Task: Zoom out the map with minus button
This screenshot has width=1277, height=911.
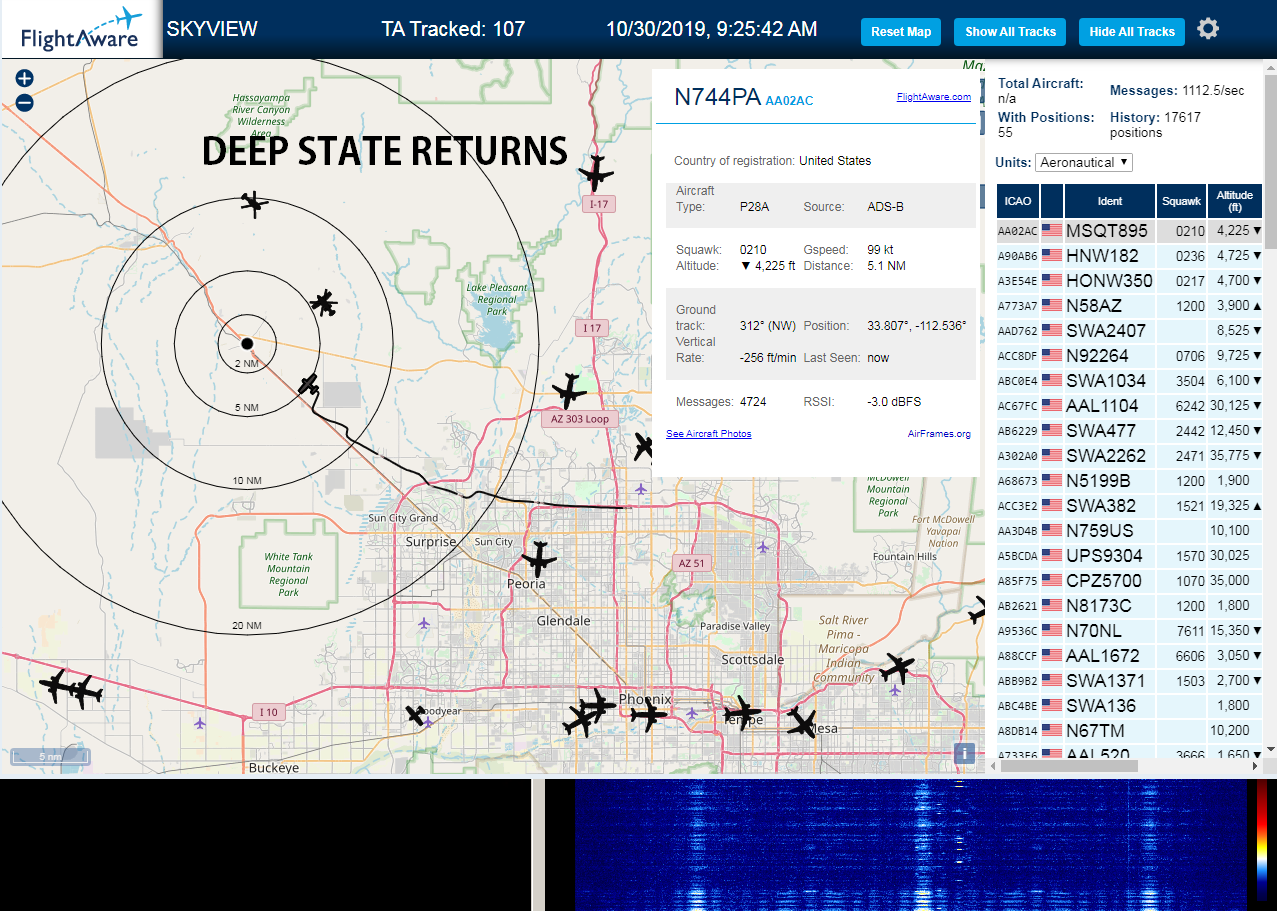Action: (x=25, y=102)
